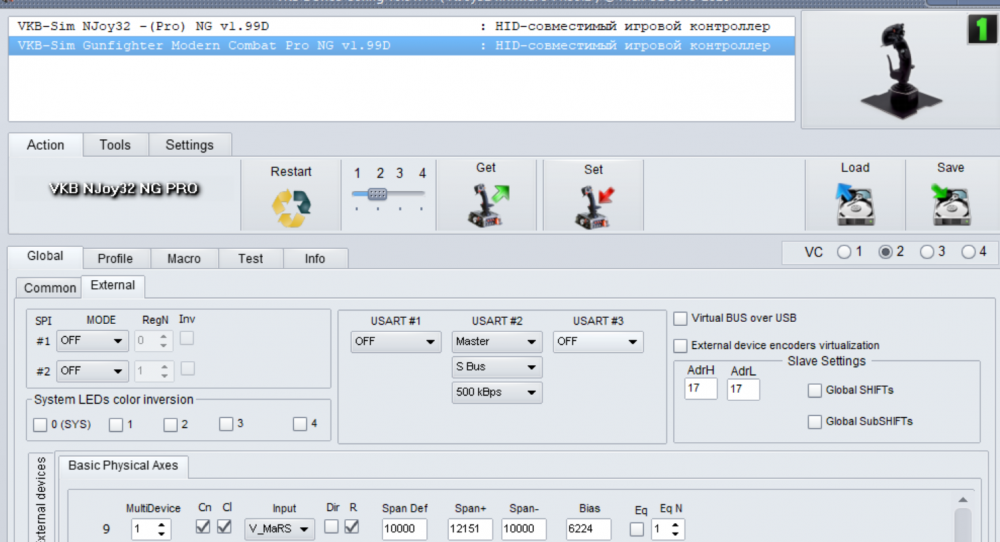Click the Eq N stepper field
This screenshot has height=542, width=1000.
668,529
